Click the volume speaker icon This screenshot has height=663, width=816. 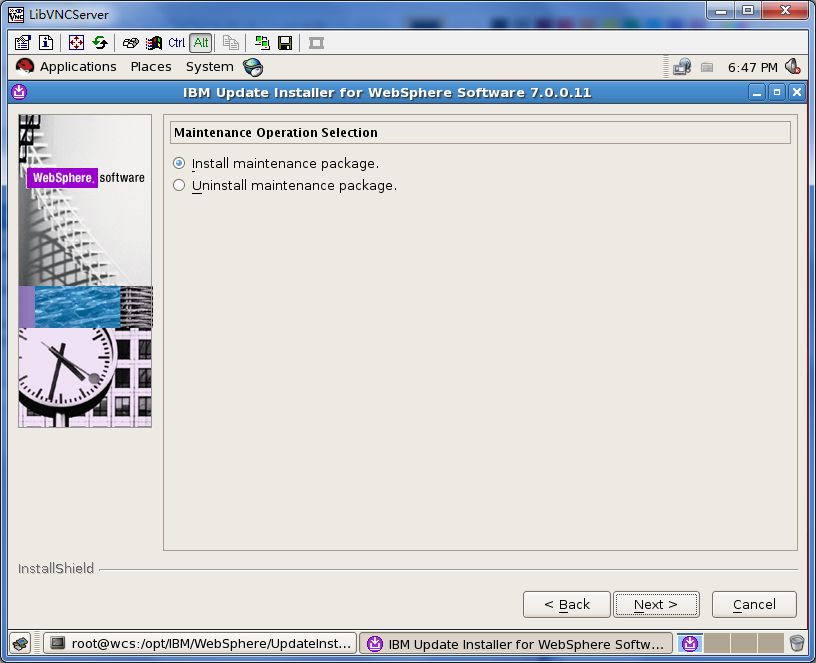(793, 67)
